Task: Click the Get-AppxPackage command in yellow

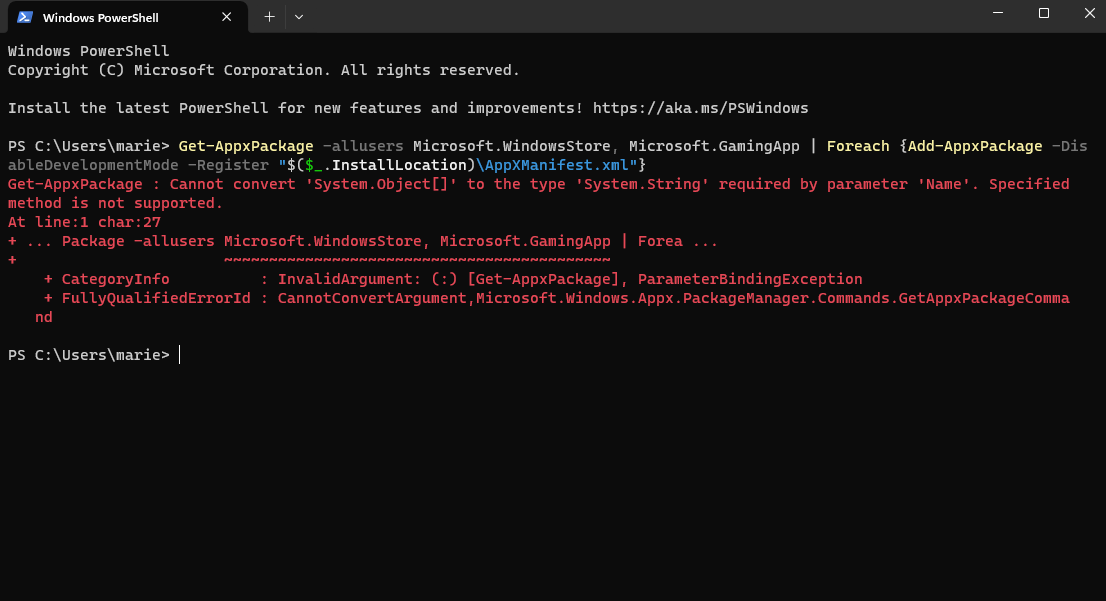Action: point(245,146)
